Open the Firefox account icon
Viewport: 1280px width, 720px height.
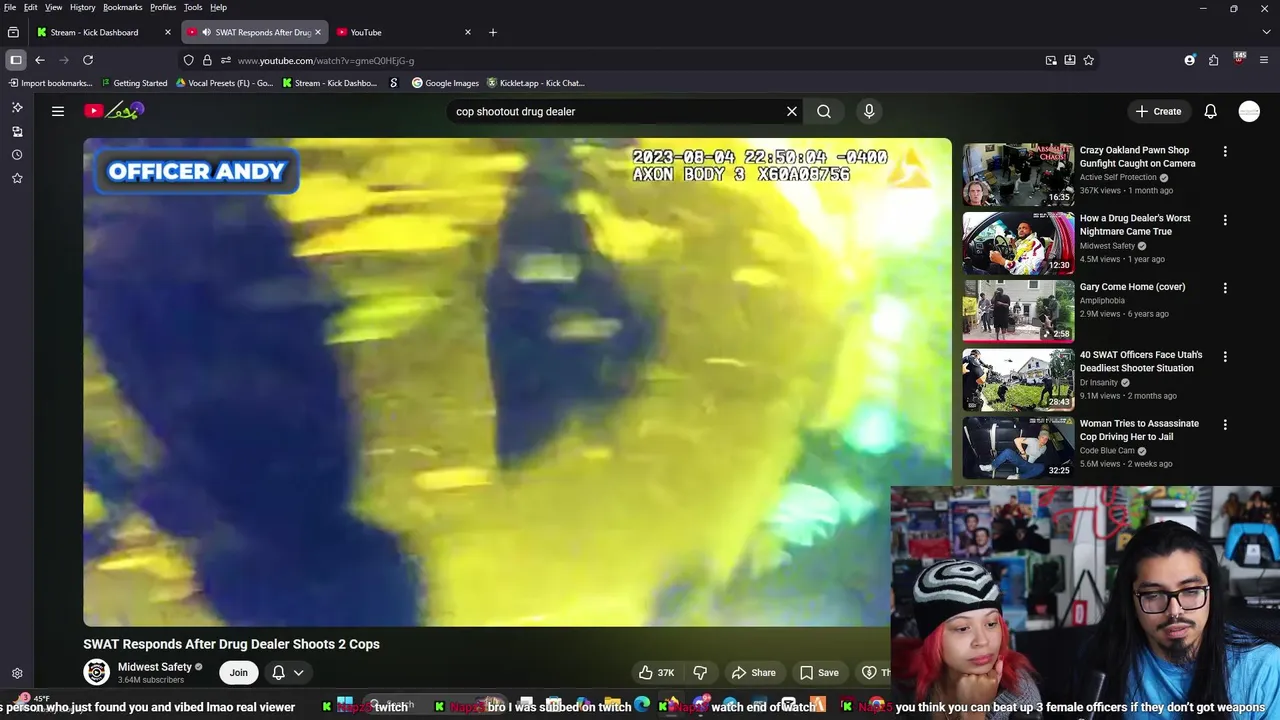coord(1189,60)
